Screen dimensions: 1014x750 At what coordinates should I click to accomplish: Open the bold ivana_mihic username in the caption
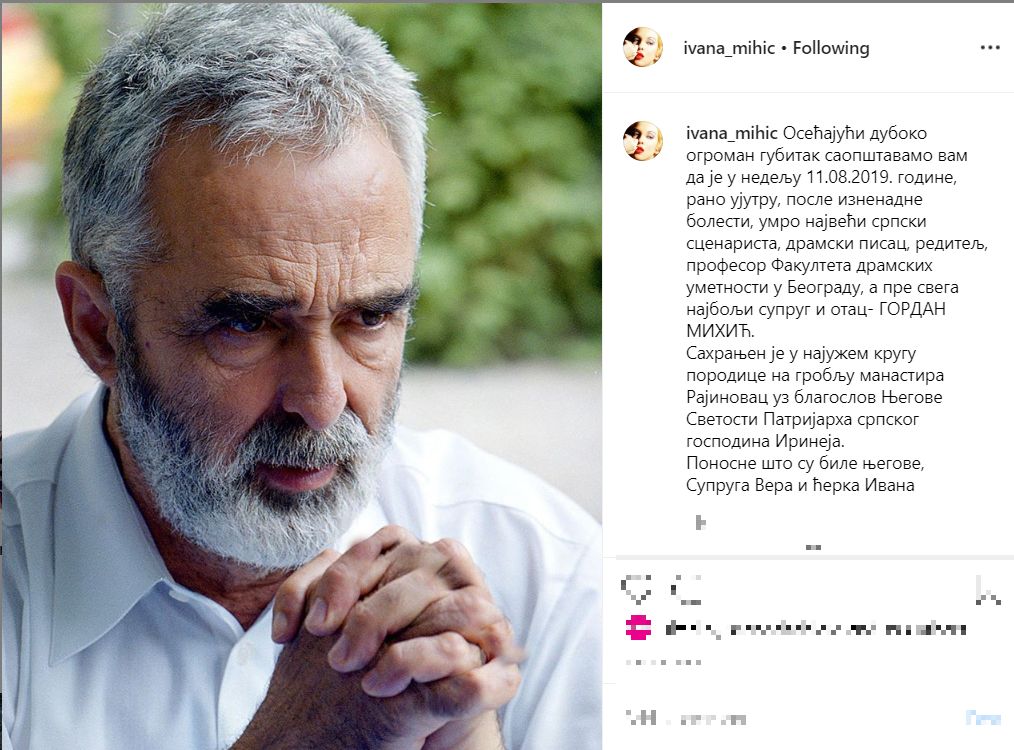pyautogui.click(x=731, y=133)
